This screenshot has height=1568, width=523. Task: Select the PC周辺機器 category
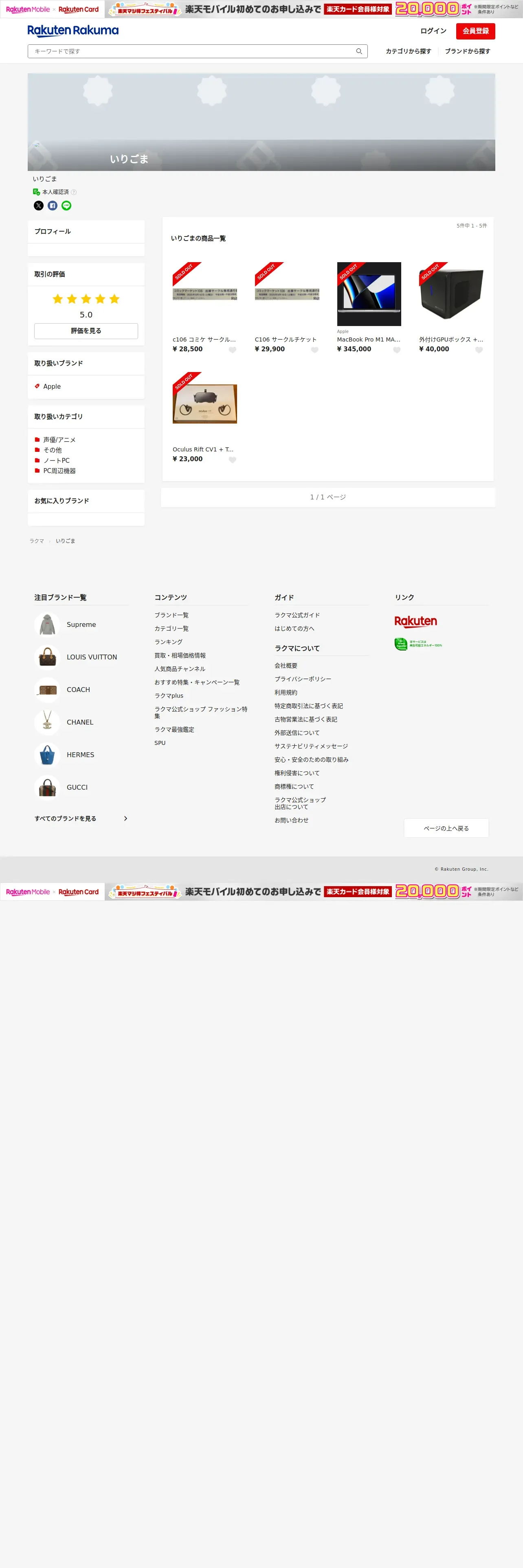coord(59,471)
